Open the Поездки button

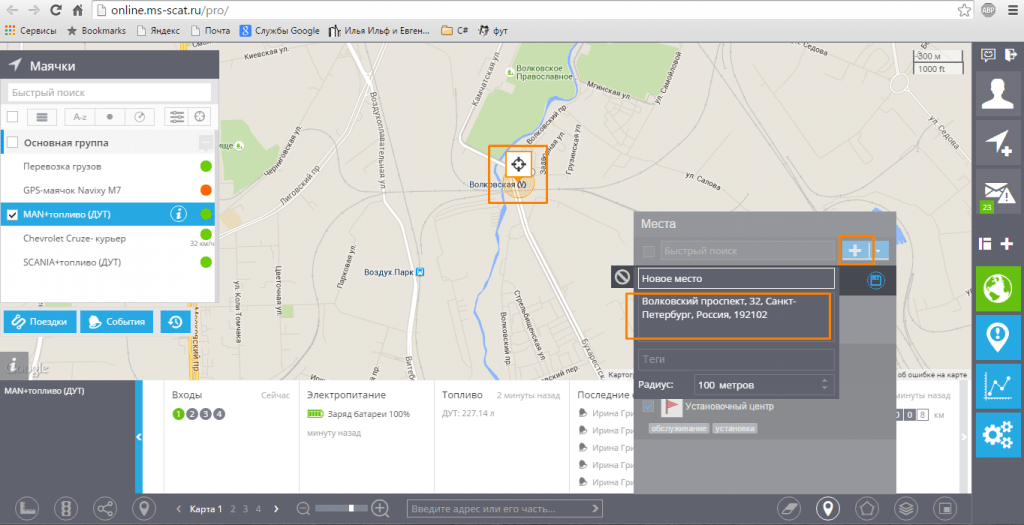coord(40,321)
